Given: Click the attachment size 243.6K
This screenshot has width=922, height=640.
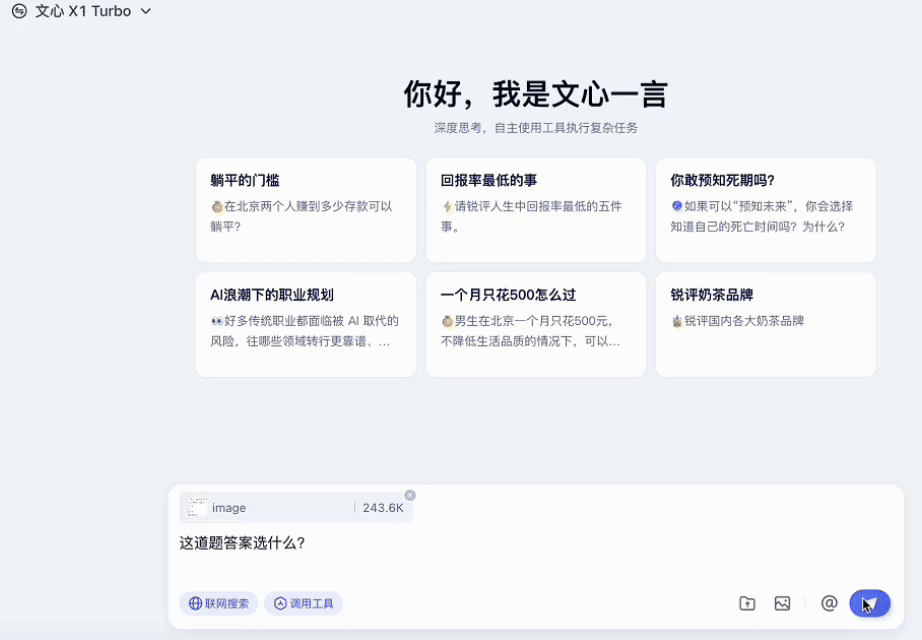Looking at the screenshot, I should 383,508.
